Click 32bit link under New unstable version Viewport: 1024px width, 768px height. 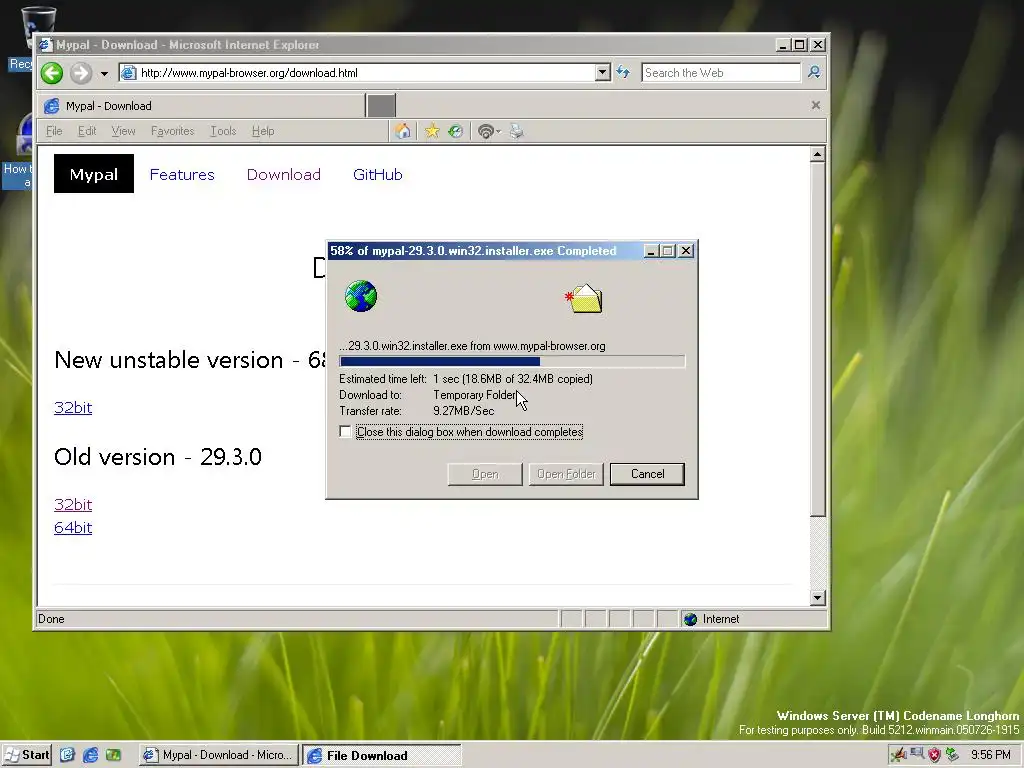(x=73, y=408)
